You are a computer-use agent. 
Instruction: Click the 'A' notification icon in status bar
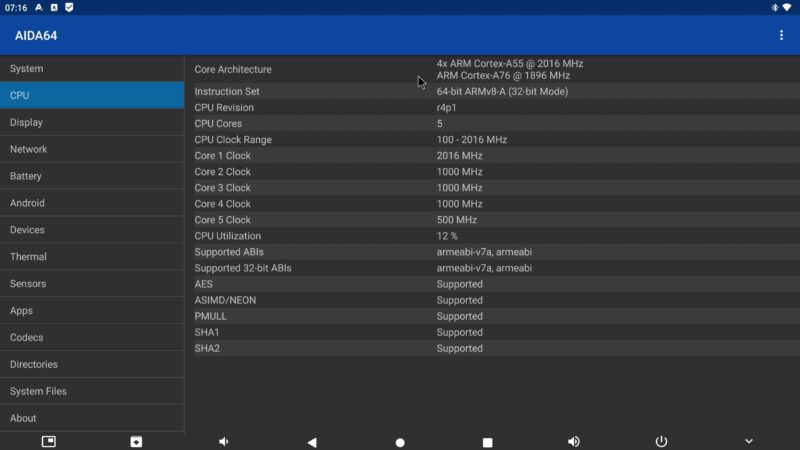coord(39,8)
